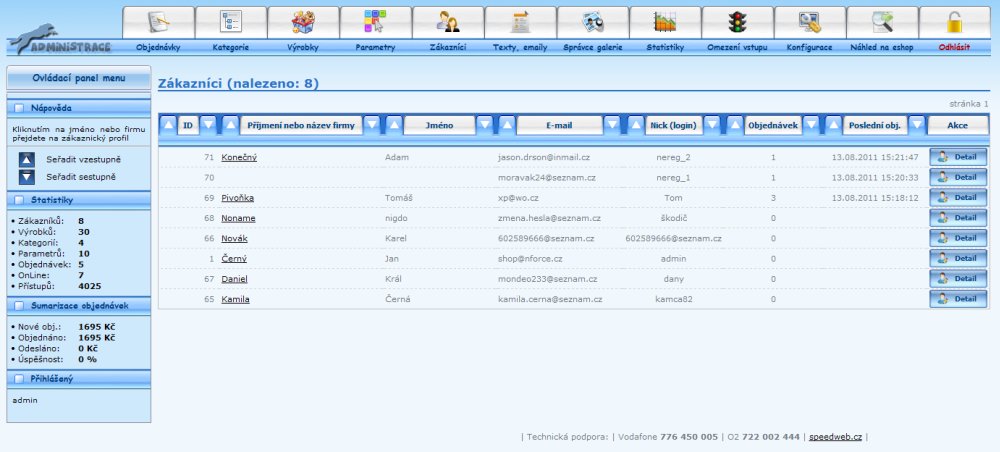Open the Správce galerie icon

point(592,23)
